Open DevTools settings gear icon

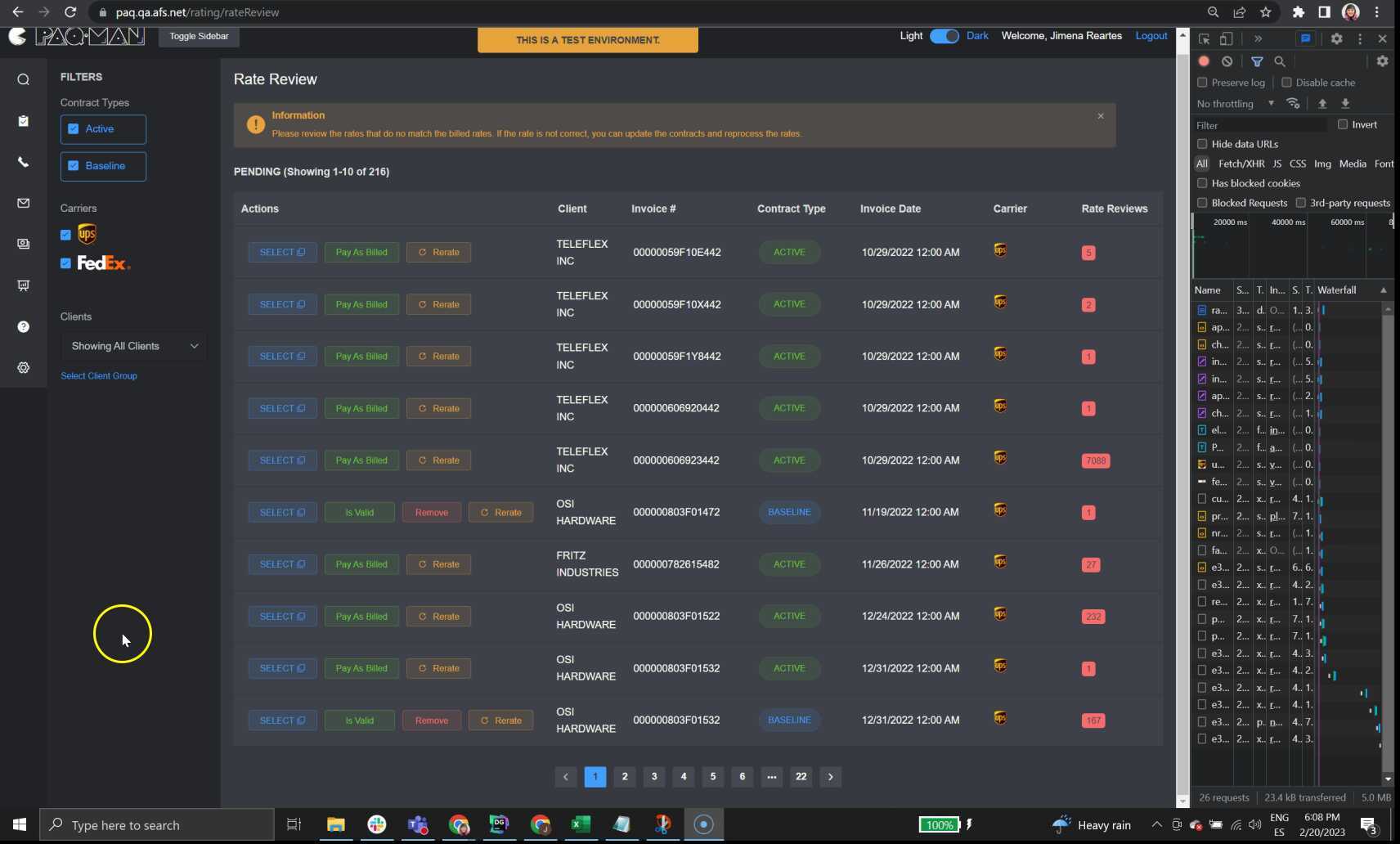click(x=1336, y=38)
